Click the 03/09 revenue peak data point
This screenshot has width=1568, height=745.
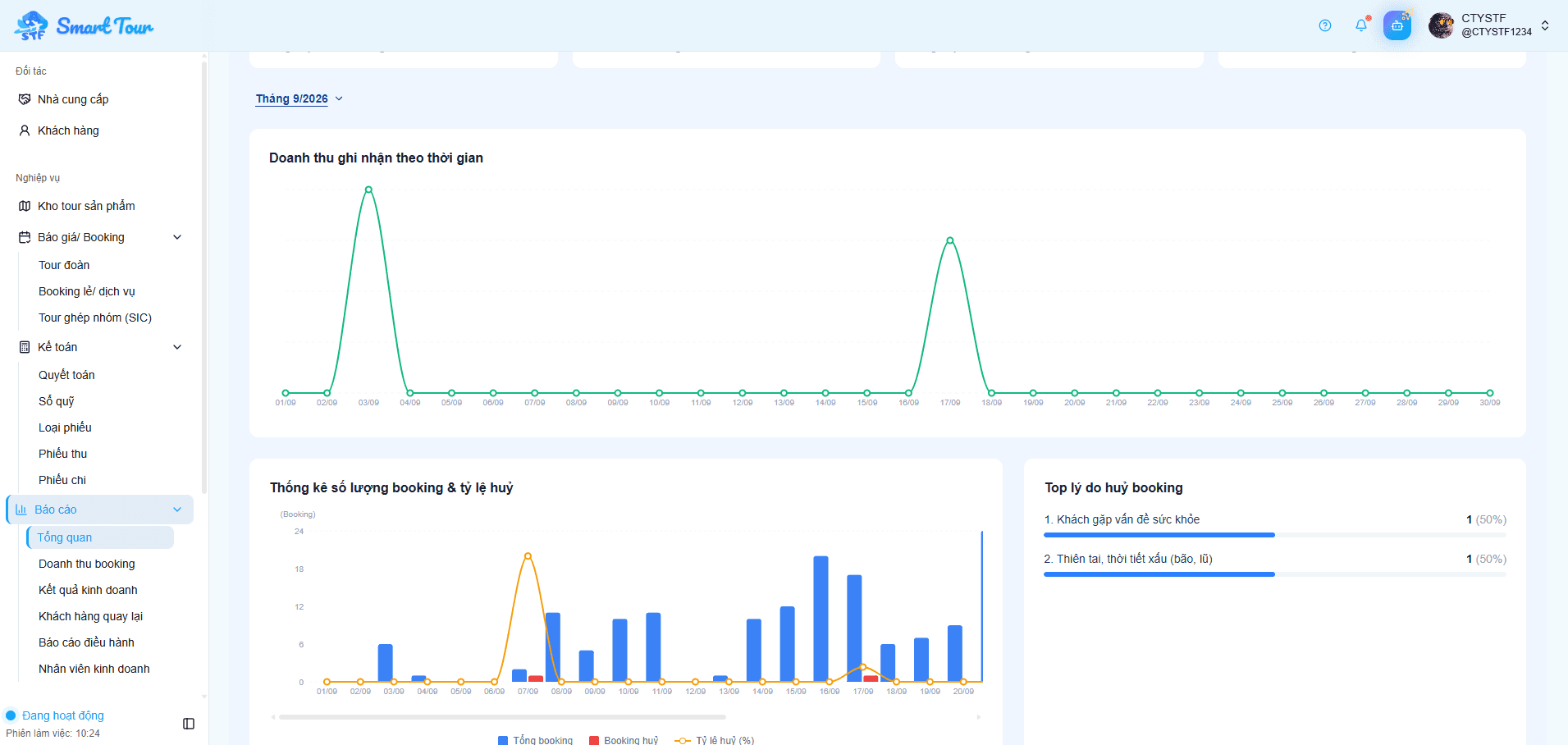pos(368,190)
